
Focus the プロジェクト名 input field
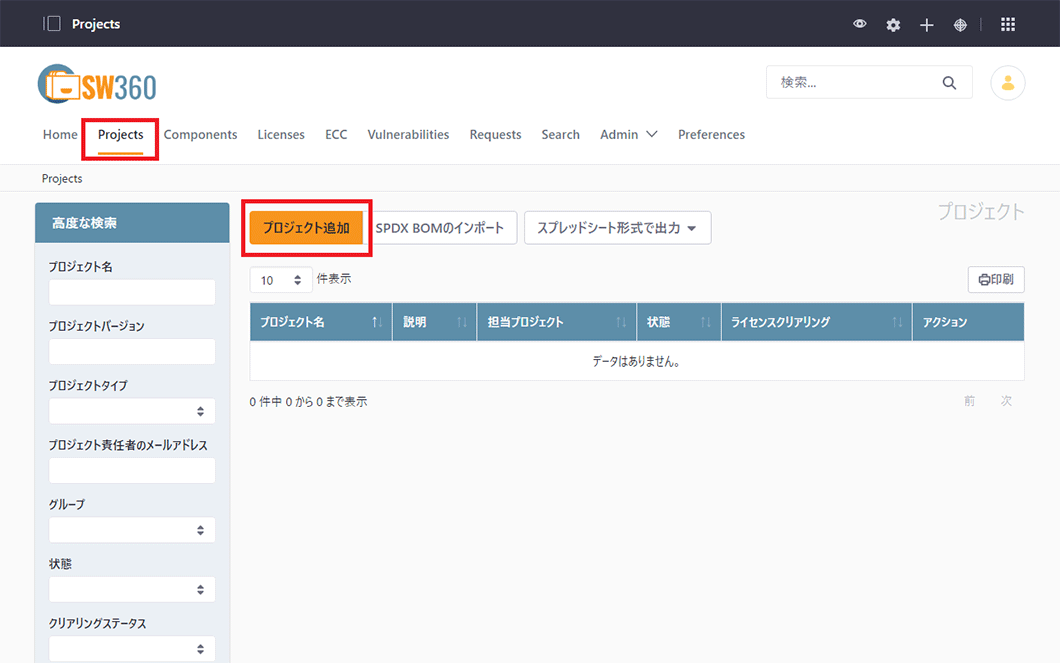[x=132, y=292]
